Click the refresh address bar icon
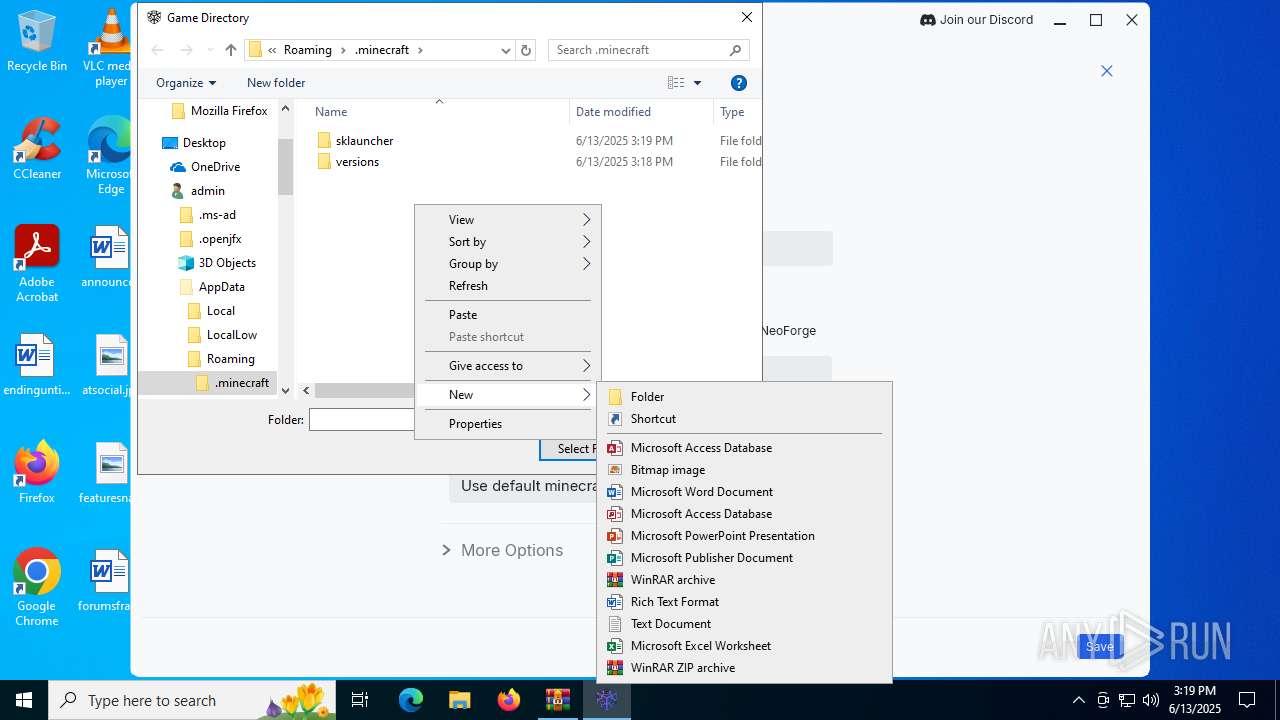Screen dimensions: 1280x720 (527, 50)
